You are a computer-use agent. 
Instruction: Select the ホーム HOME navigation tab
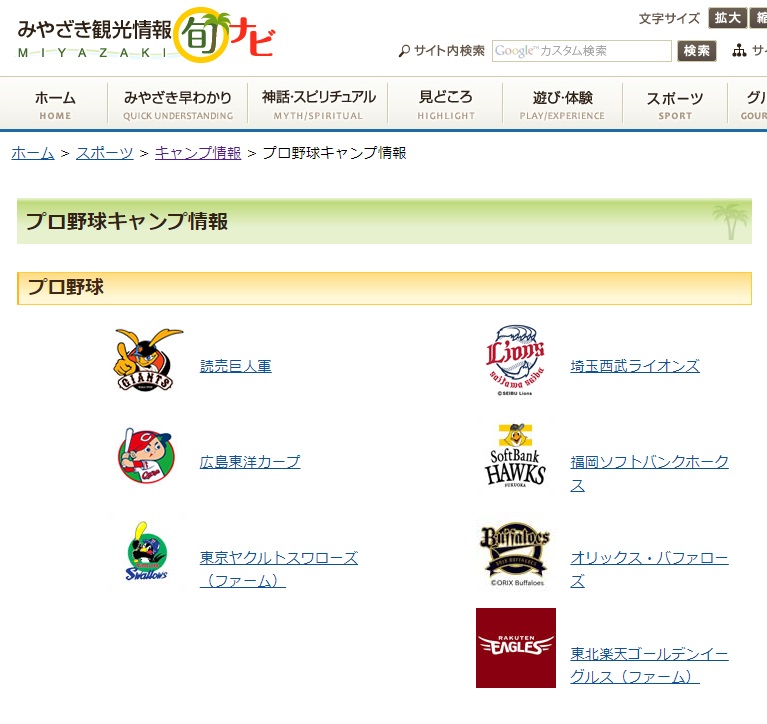[55, 104]
